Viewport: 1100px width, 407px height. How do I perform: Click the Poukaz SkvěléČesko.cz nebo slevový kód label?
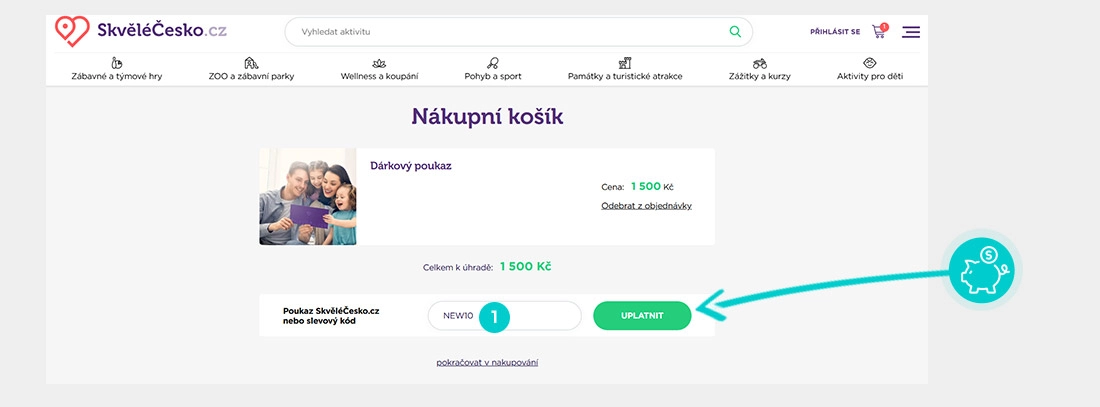click(331, 316)
